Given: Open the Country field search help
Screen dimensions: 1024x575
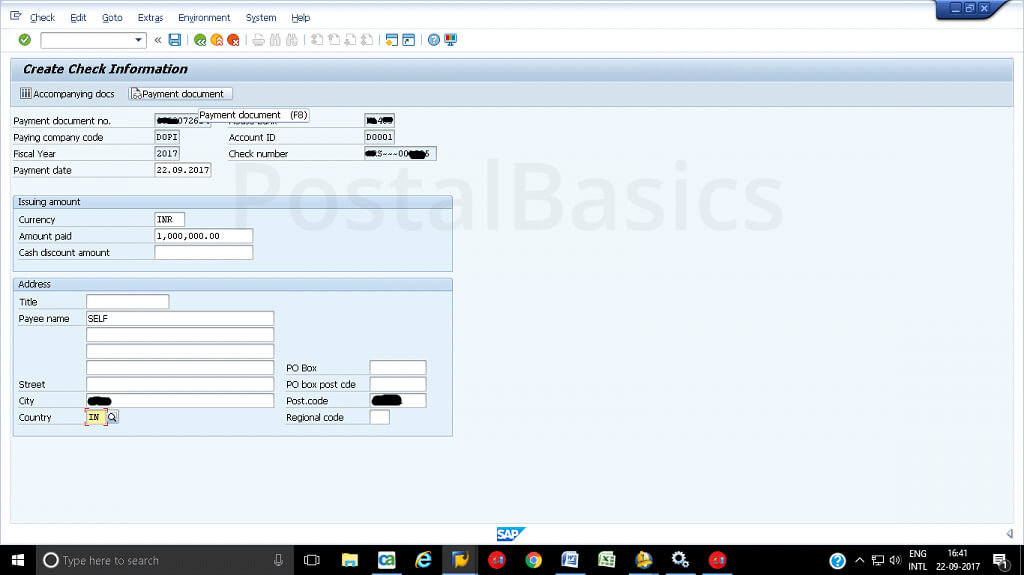Looking at the screenshot, I should (x=113, y=418).
